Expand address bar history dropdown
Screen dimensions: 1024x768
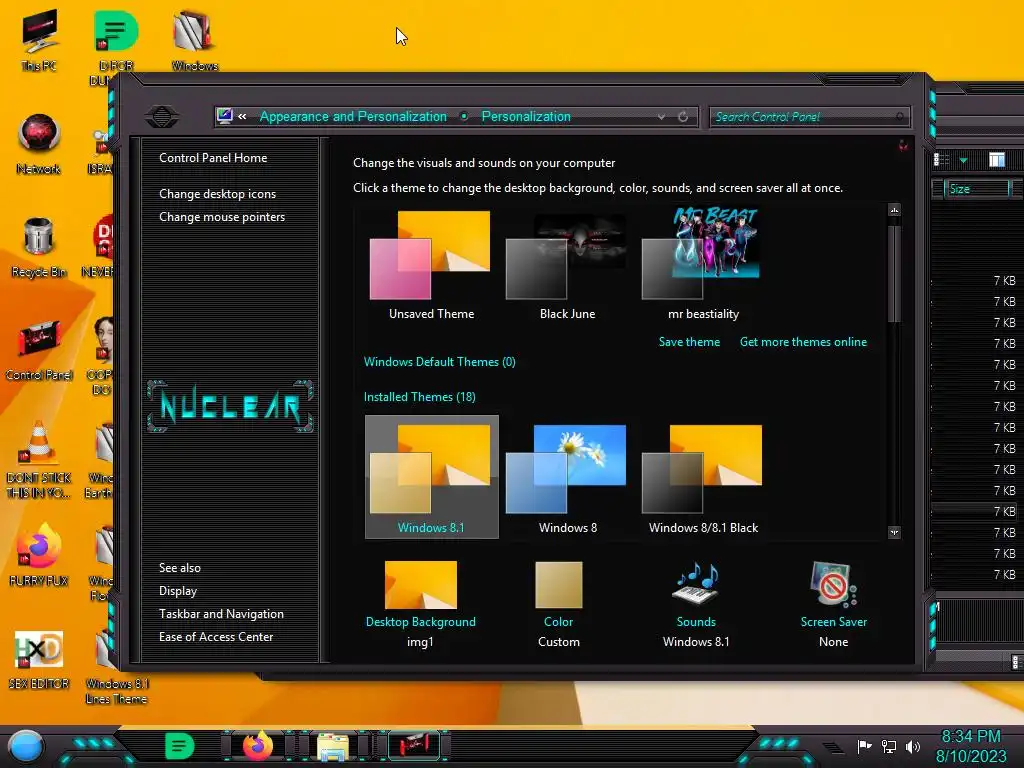click(661, 116)
